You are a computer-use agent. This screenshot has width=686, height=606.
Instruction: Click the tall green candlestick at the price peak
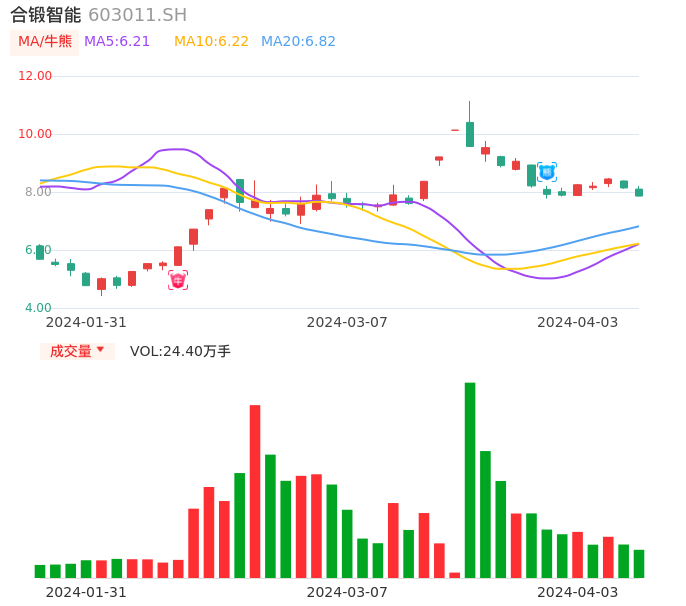(470, 134)
